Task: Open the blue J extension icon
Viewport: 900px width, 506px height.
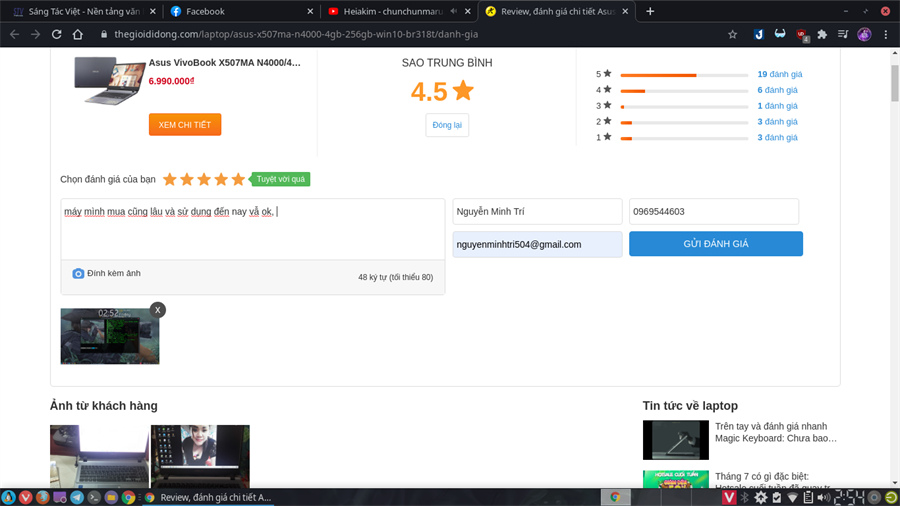Action: point(758,34)
